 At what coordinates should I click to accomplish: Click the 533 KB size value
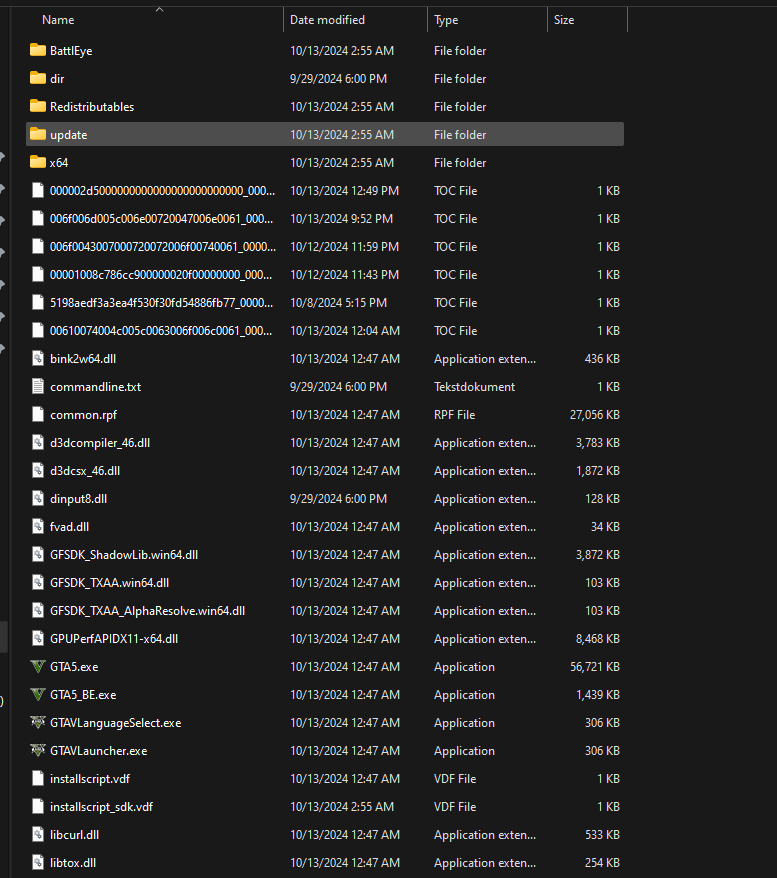click(602, 835)
